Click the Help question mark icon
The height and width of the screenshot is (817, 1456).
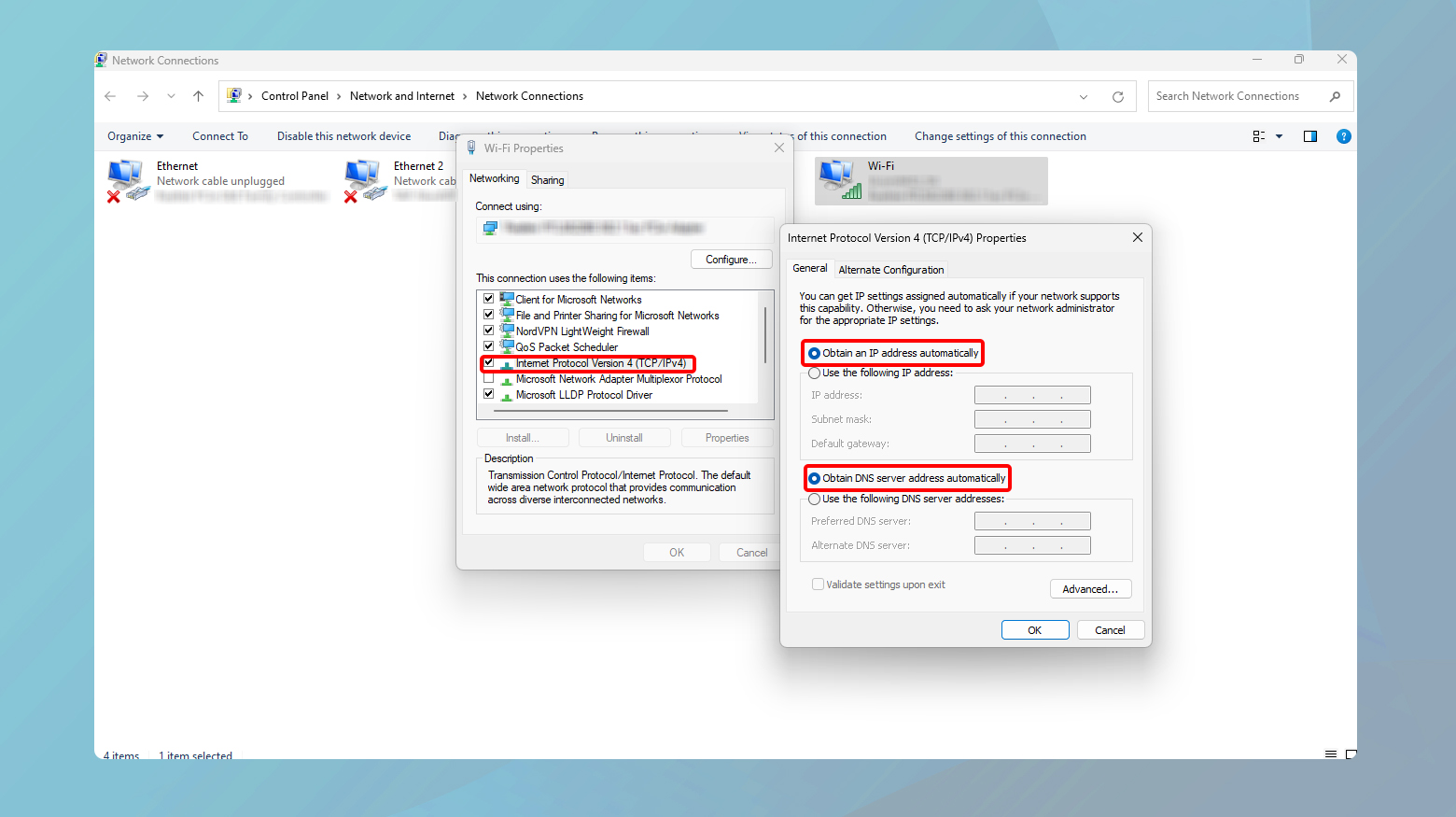(x=1344, y=135)
